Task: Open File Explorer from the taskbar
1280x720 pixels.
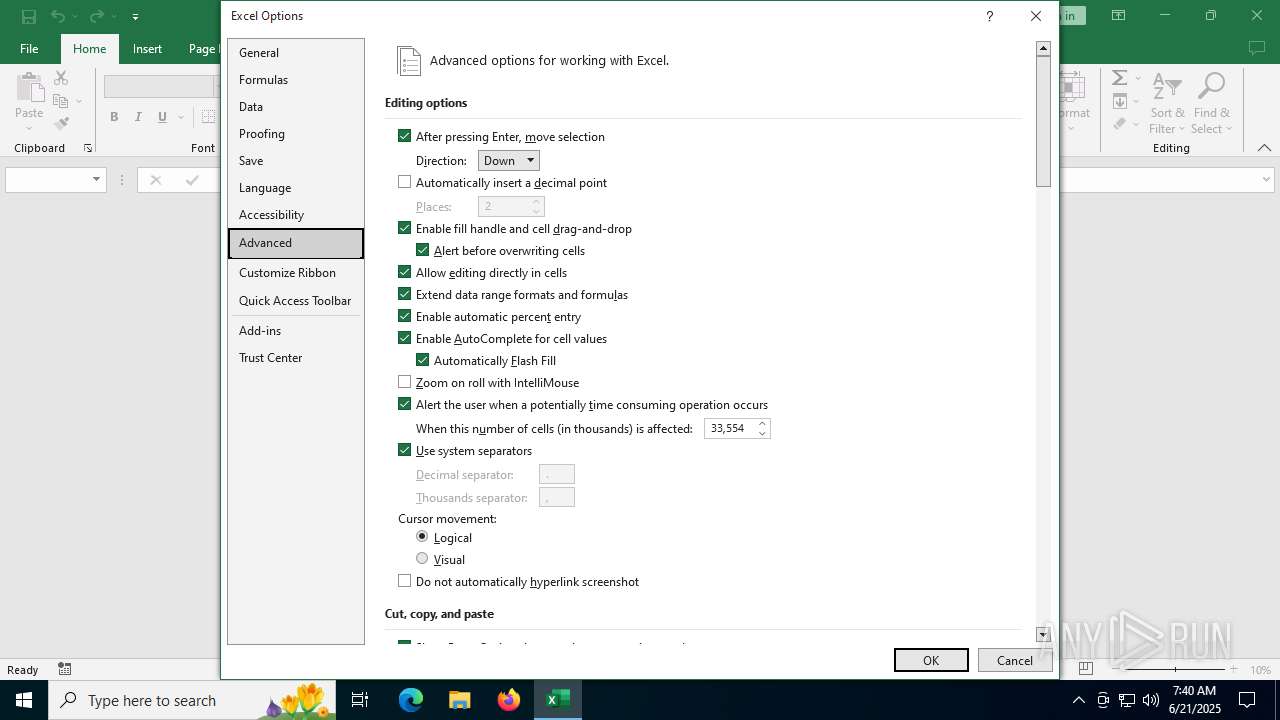Action: pyautogui.click(x=459, y=700)
